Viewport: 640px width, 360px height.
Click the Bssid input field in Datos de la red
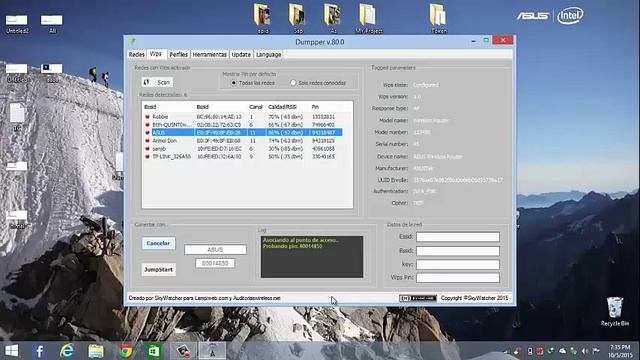coord(458,251)
